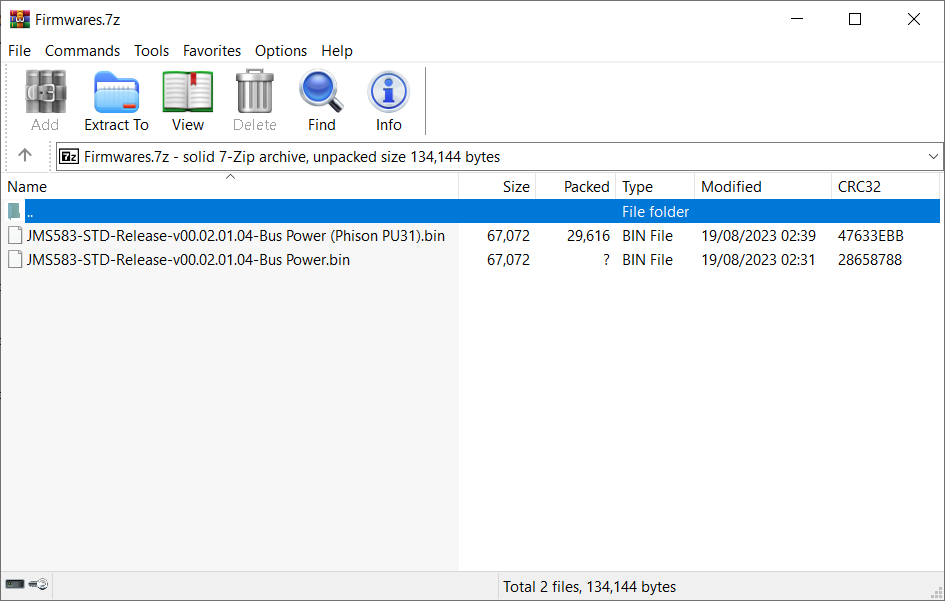Screen dimensions: 945x601
Task: Open the Options menu
Action: [x=281, y=51]
